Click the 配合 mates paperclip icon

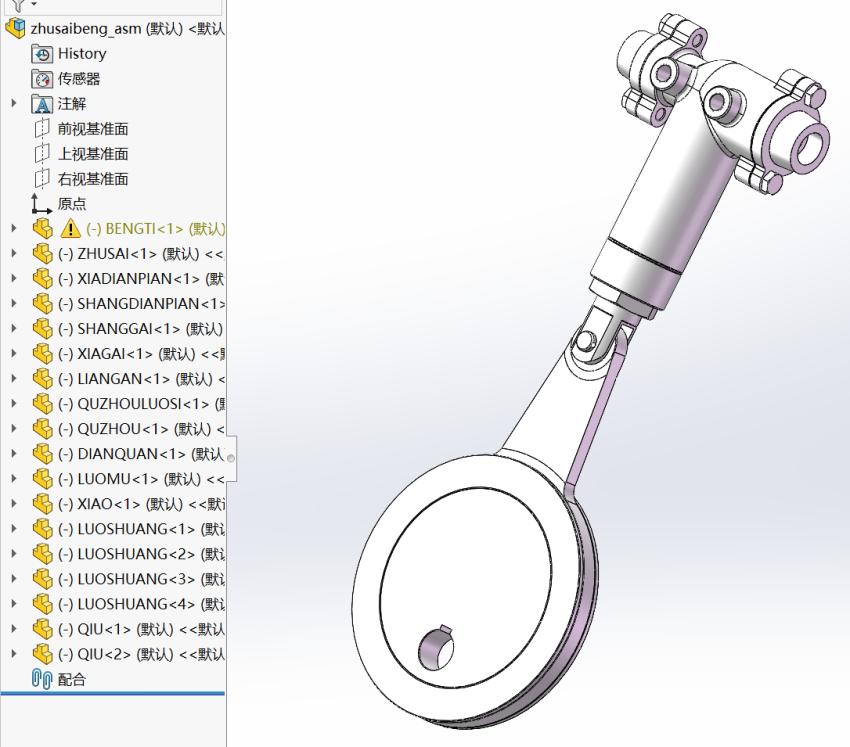(x=42, y=680)
